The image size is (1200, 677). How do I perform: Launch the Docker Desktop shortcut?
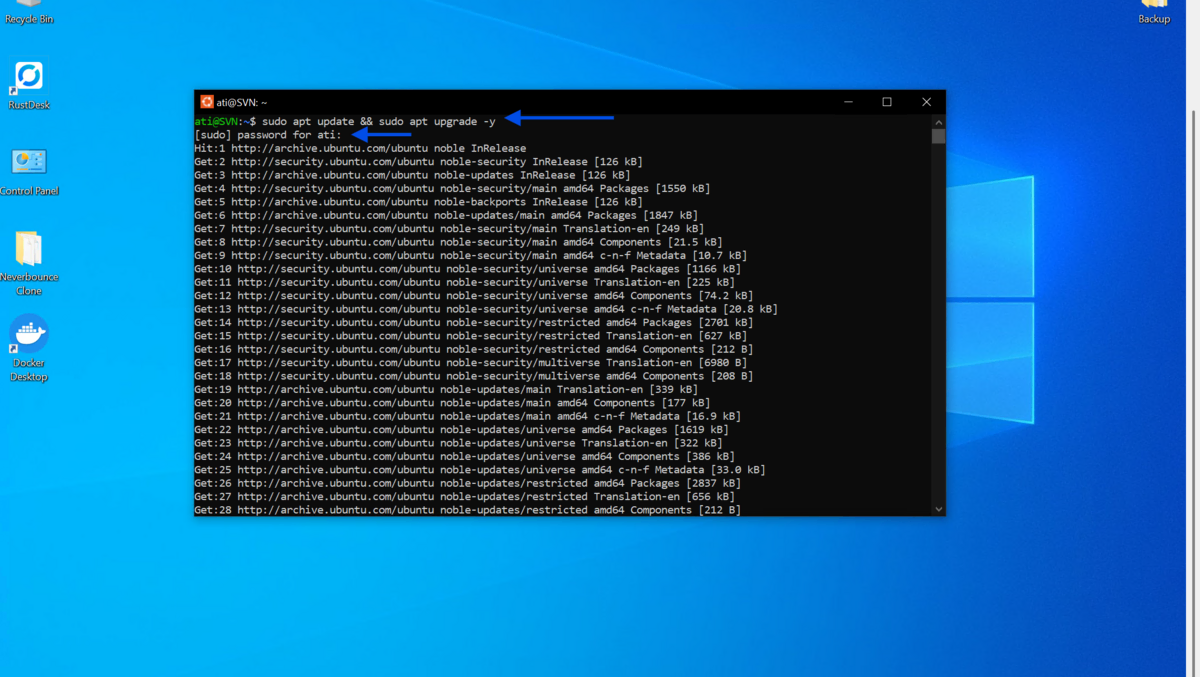pos(29,335)
